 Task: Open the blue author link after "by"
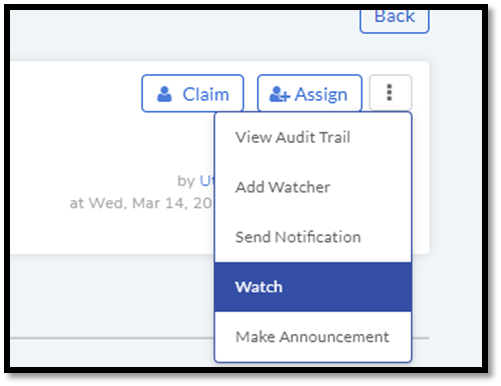pyautogui.click(x=207, y=181)
